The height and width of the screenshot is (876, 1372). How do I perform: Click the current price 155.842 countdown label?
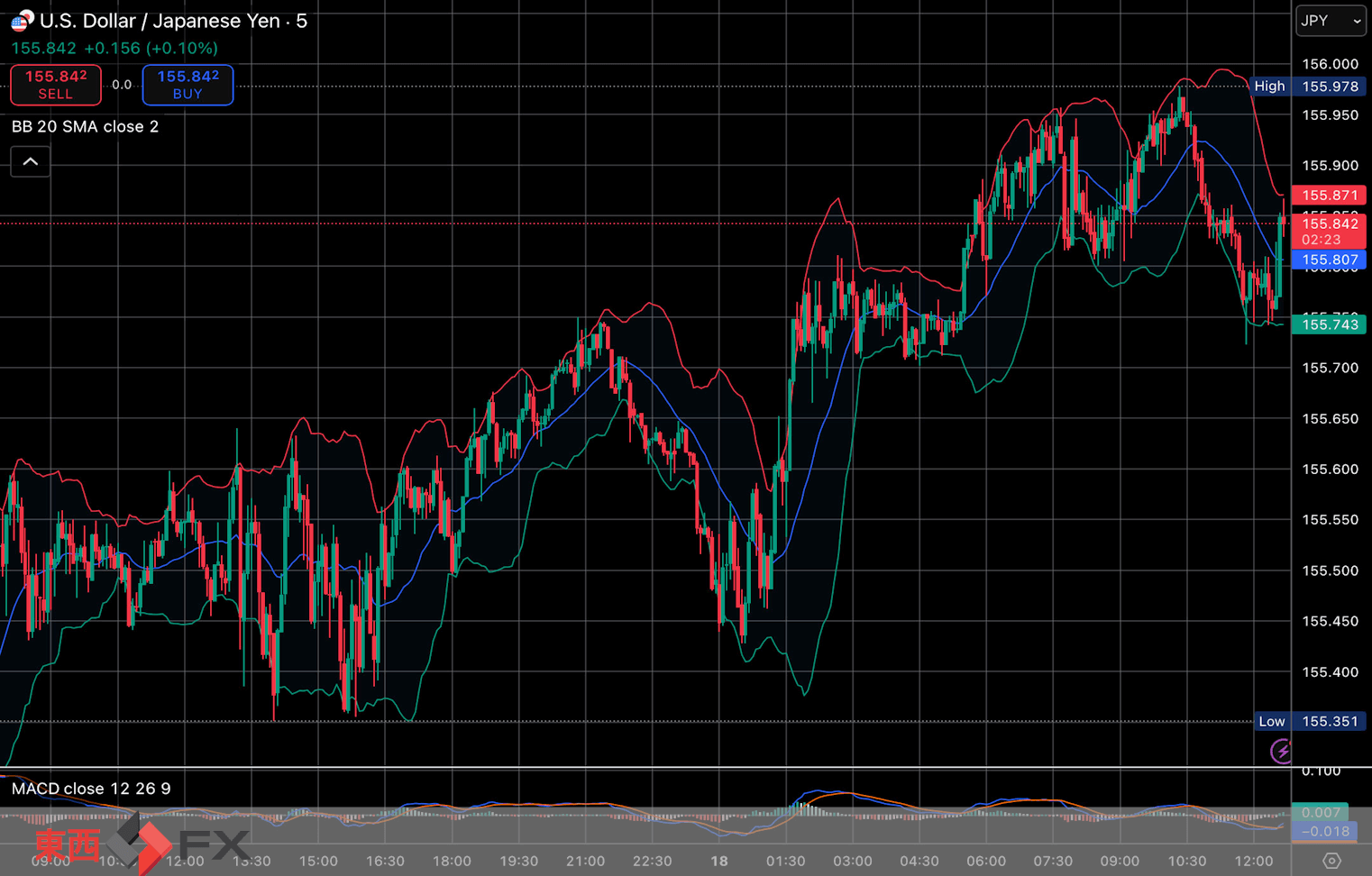(1329, 231)
